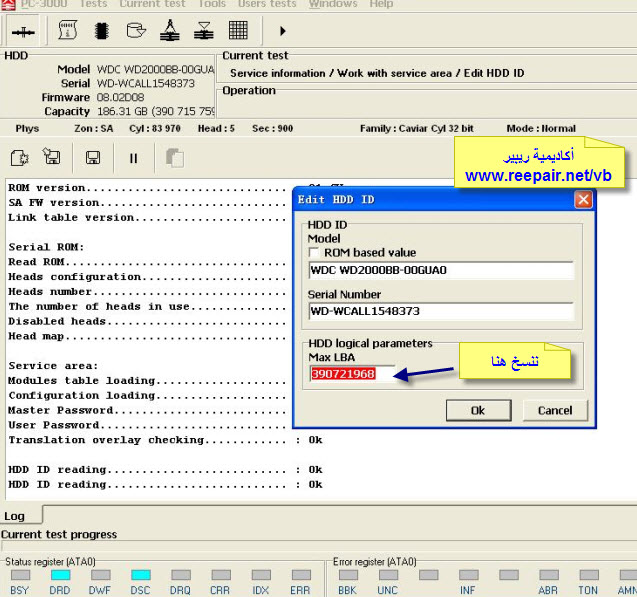Click the Max LBA input field
637x597 pixels.
[x=351, y=374]
